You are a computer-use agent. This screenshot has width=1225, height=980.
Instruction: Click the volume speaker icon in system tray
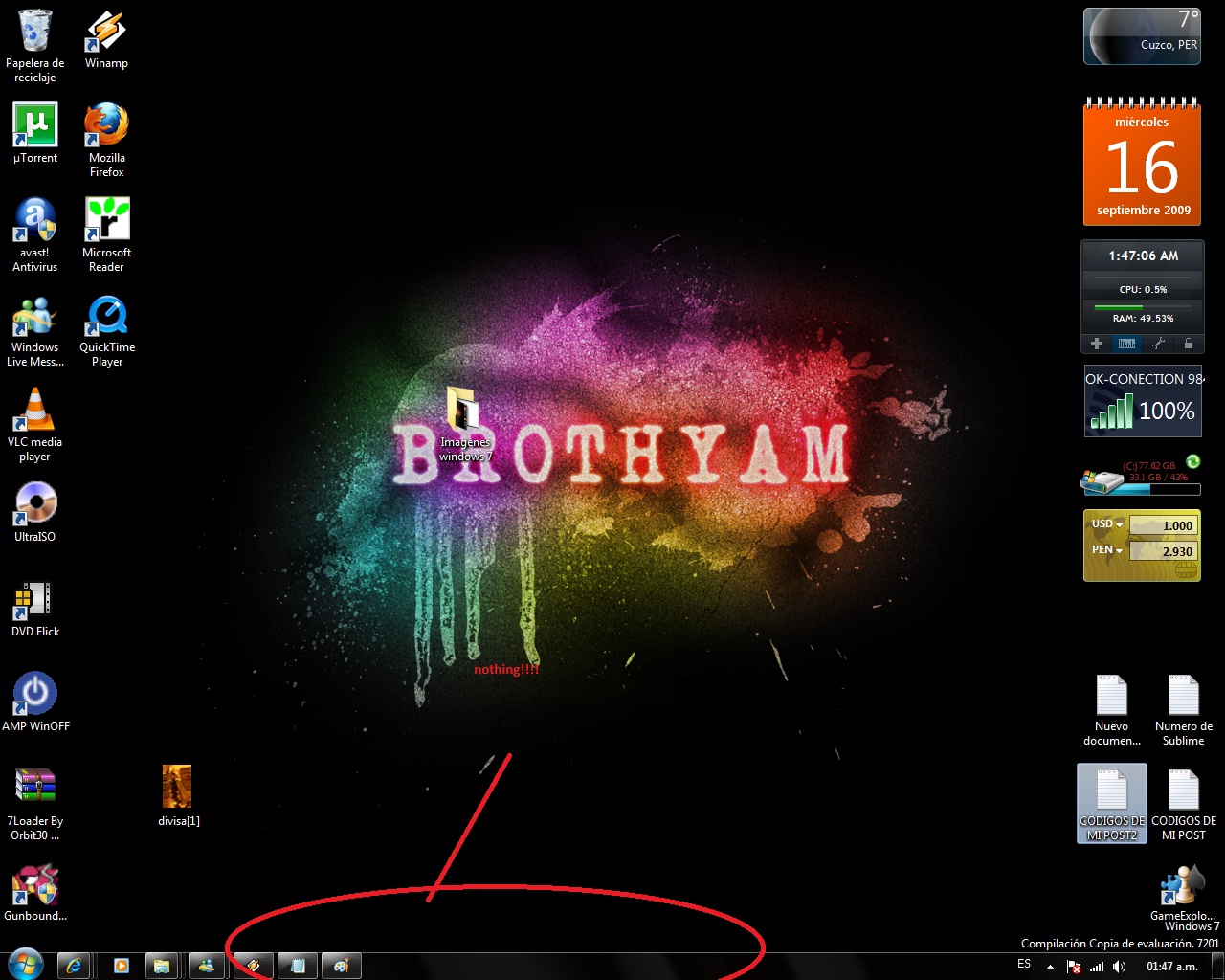click(x=1119, y=967)
